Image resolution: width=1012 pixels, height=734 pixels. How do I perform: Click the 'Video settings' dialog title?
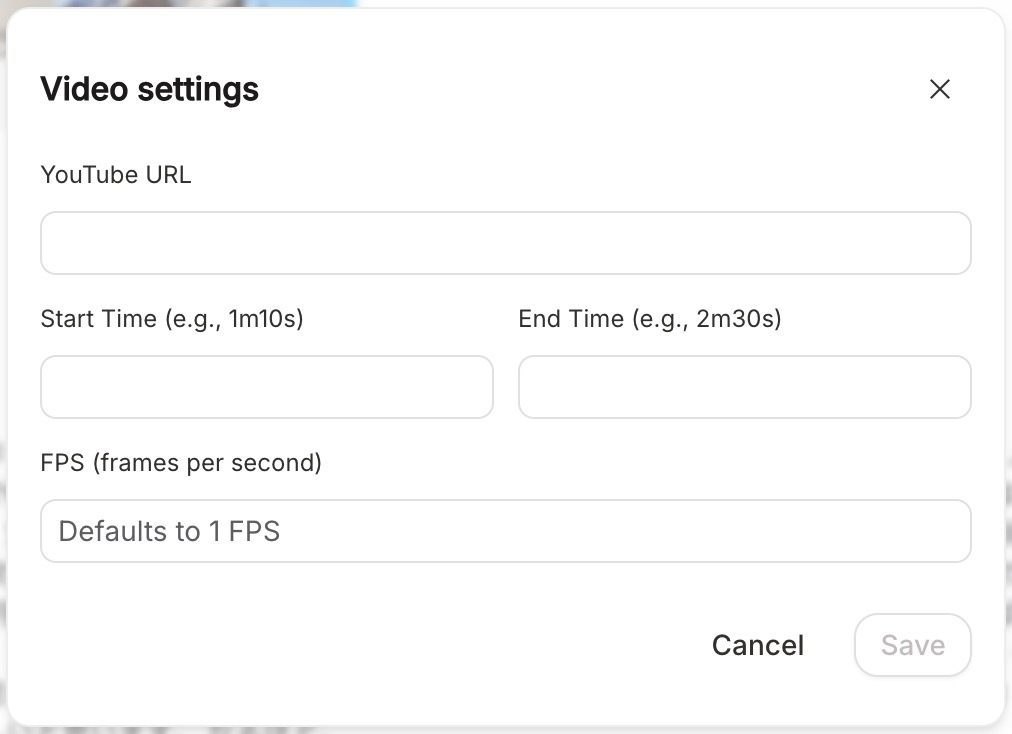[150, 89]
